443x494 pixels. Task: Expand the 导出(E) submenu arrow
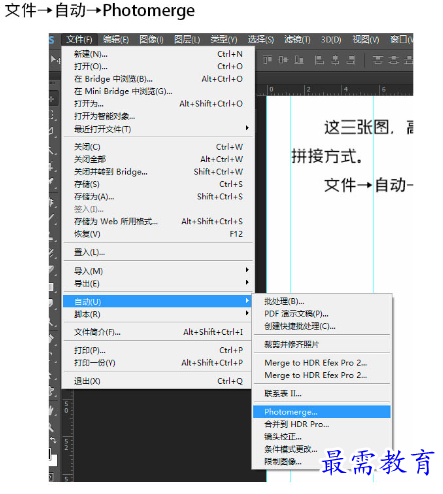pyautogui.click(x=247, y=282)
